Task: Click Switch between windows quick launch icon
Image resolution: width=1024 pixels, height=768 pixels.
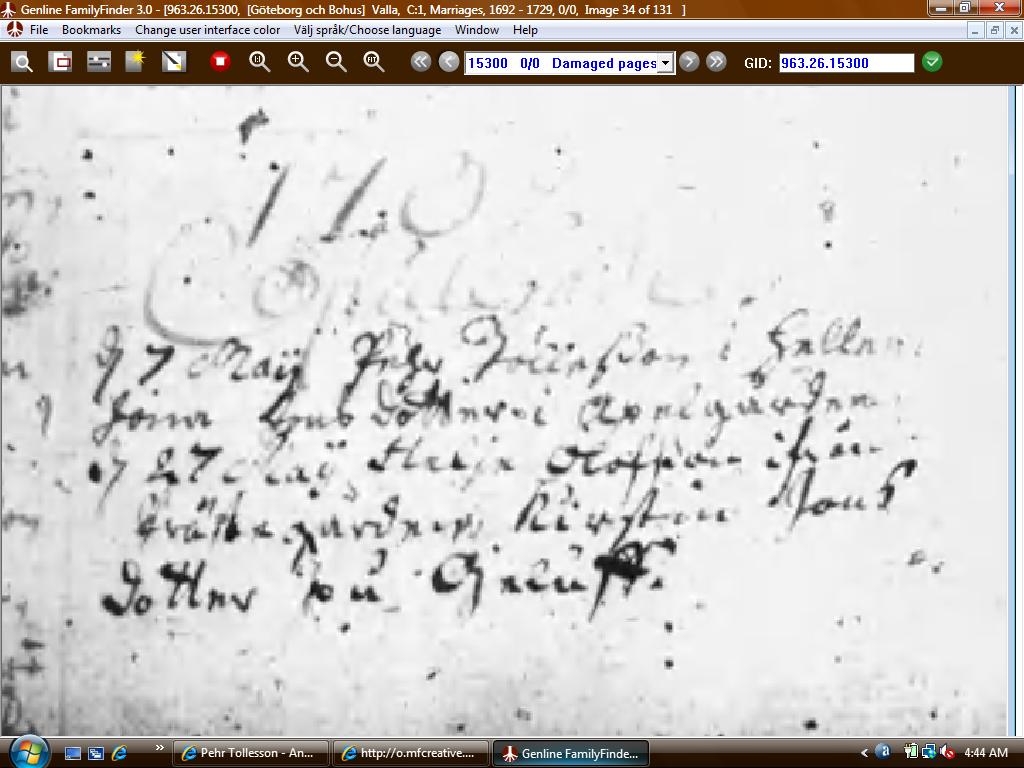Action: (96, 754)
